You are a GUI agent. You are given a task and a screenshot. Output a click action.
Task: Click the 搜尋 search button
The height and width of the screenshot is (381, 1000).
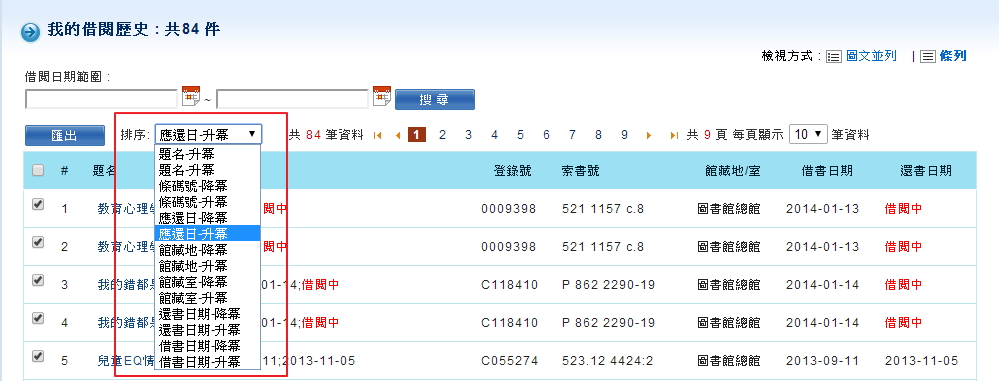[x=435, y=100]
